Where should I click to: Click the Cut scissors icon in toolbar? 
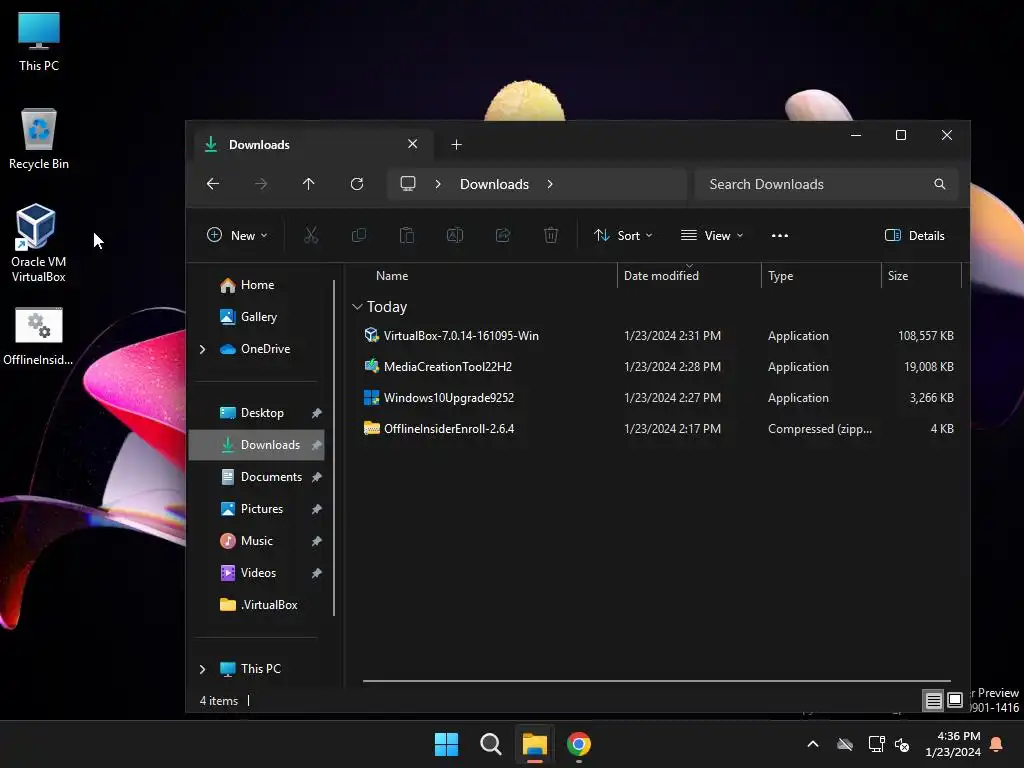click(x=311, y=235)
